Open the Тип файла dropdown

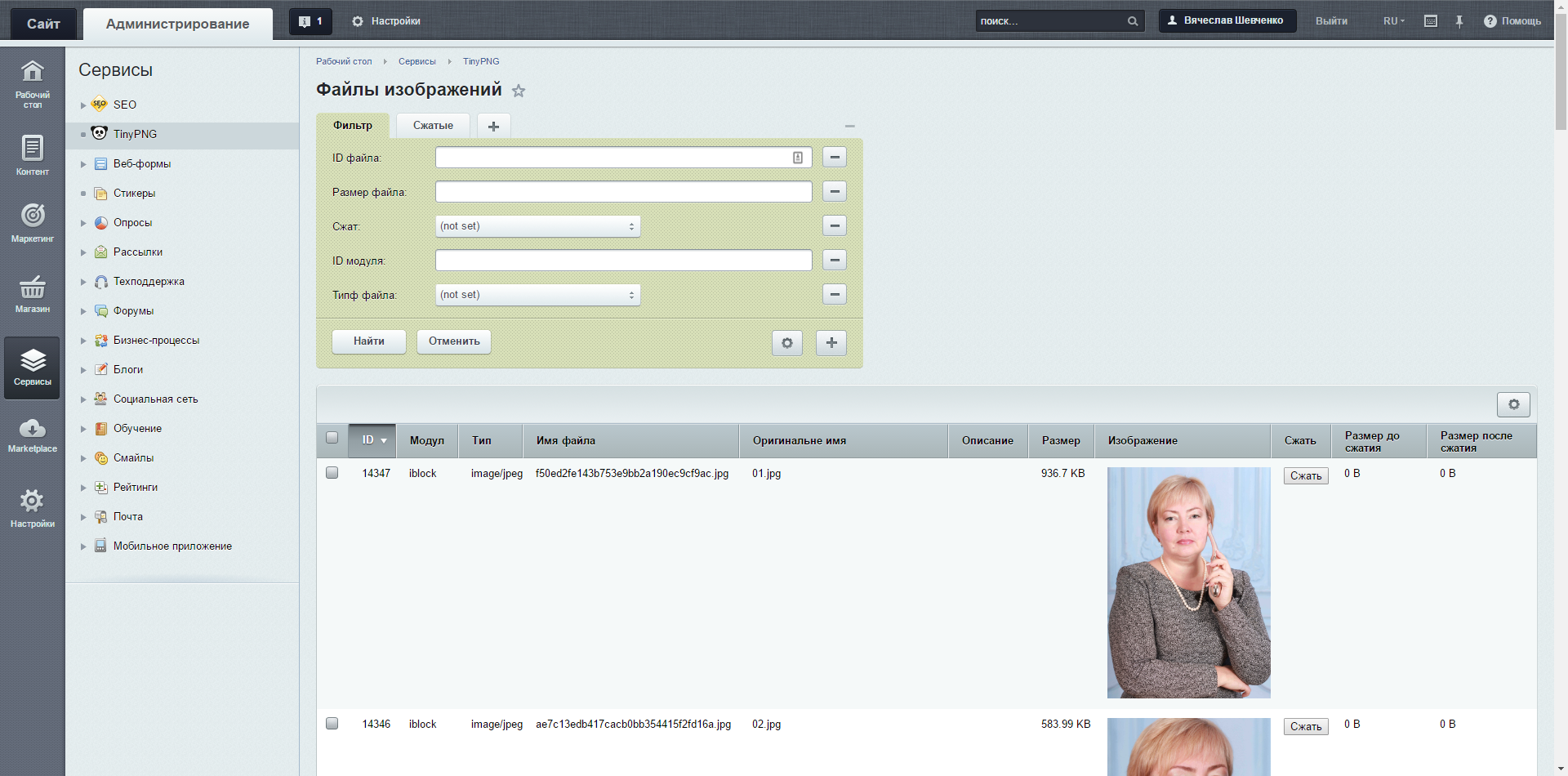[x=538, y=295]
